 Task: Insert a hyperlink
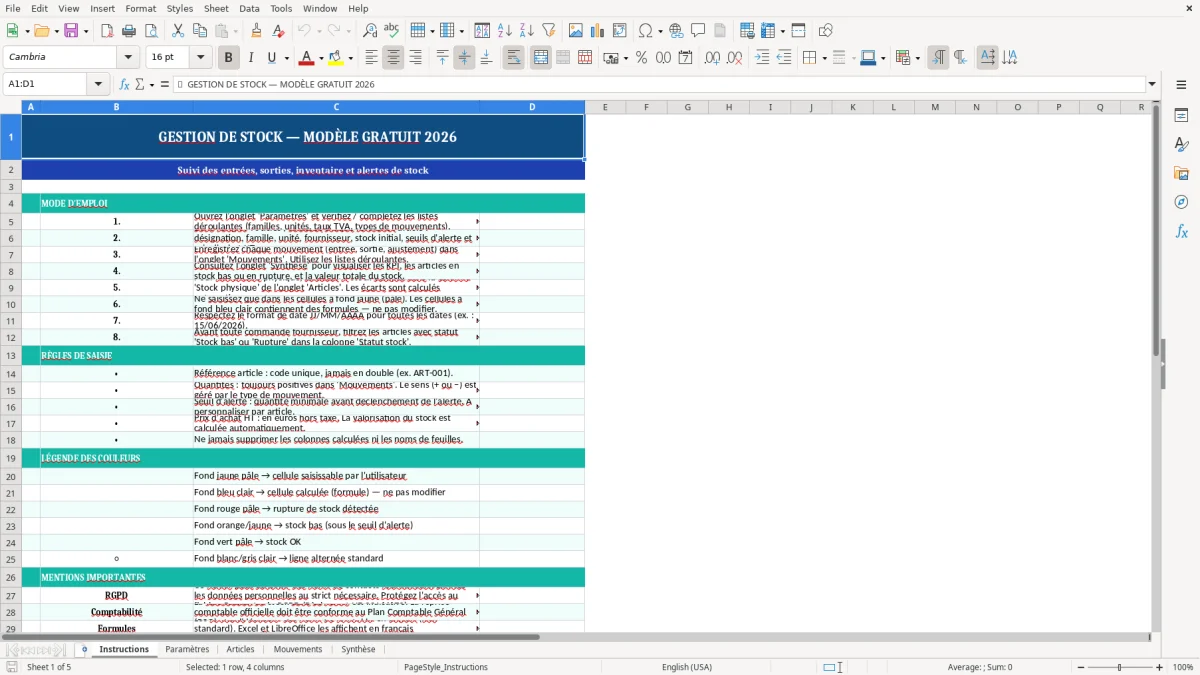[676, 31]
